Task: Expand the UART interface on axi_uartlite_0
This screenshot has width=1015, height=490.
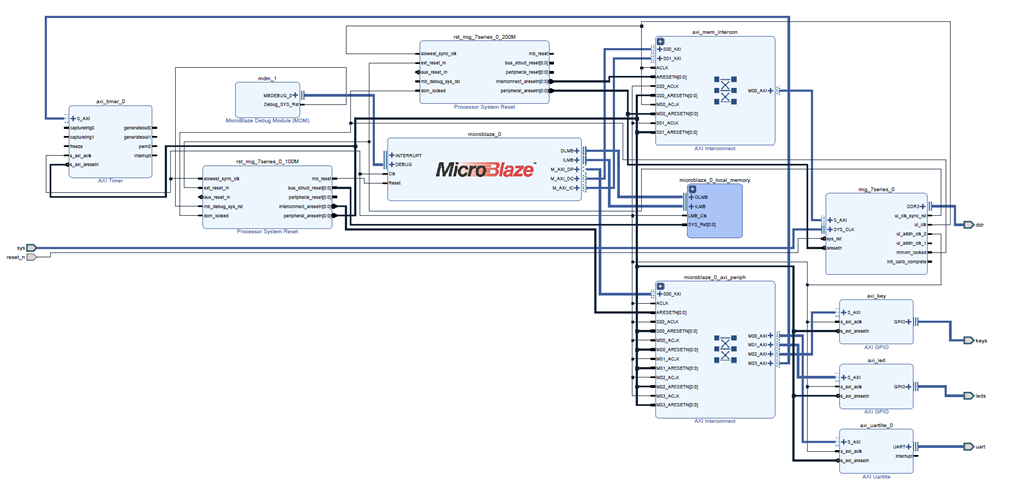Action: tap(909, 447)
